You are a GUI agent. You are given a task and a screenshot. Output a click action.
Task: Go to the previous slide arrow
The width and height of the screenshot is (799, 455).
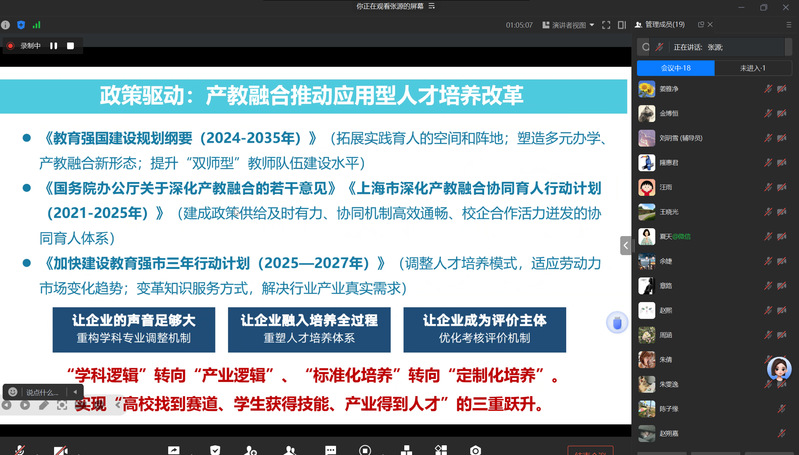coord(6,405)
